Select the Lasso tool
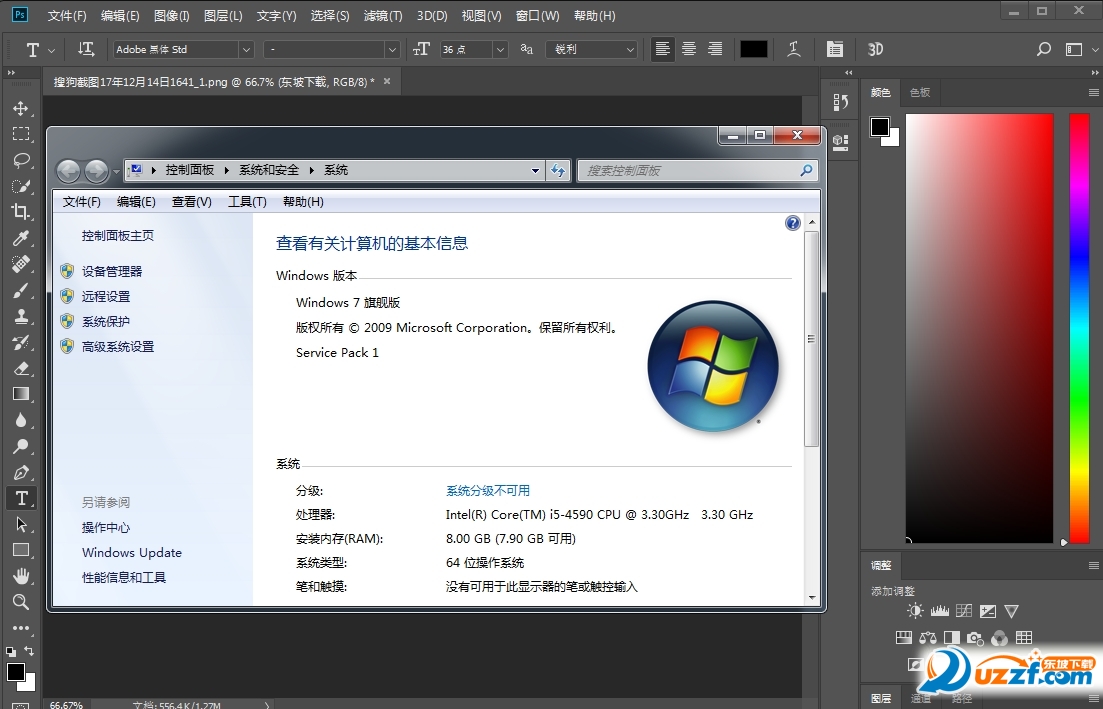The height and width of the screenshot is (709, 1103). (21, 160)
